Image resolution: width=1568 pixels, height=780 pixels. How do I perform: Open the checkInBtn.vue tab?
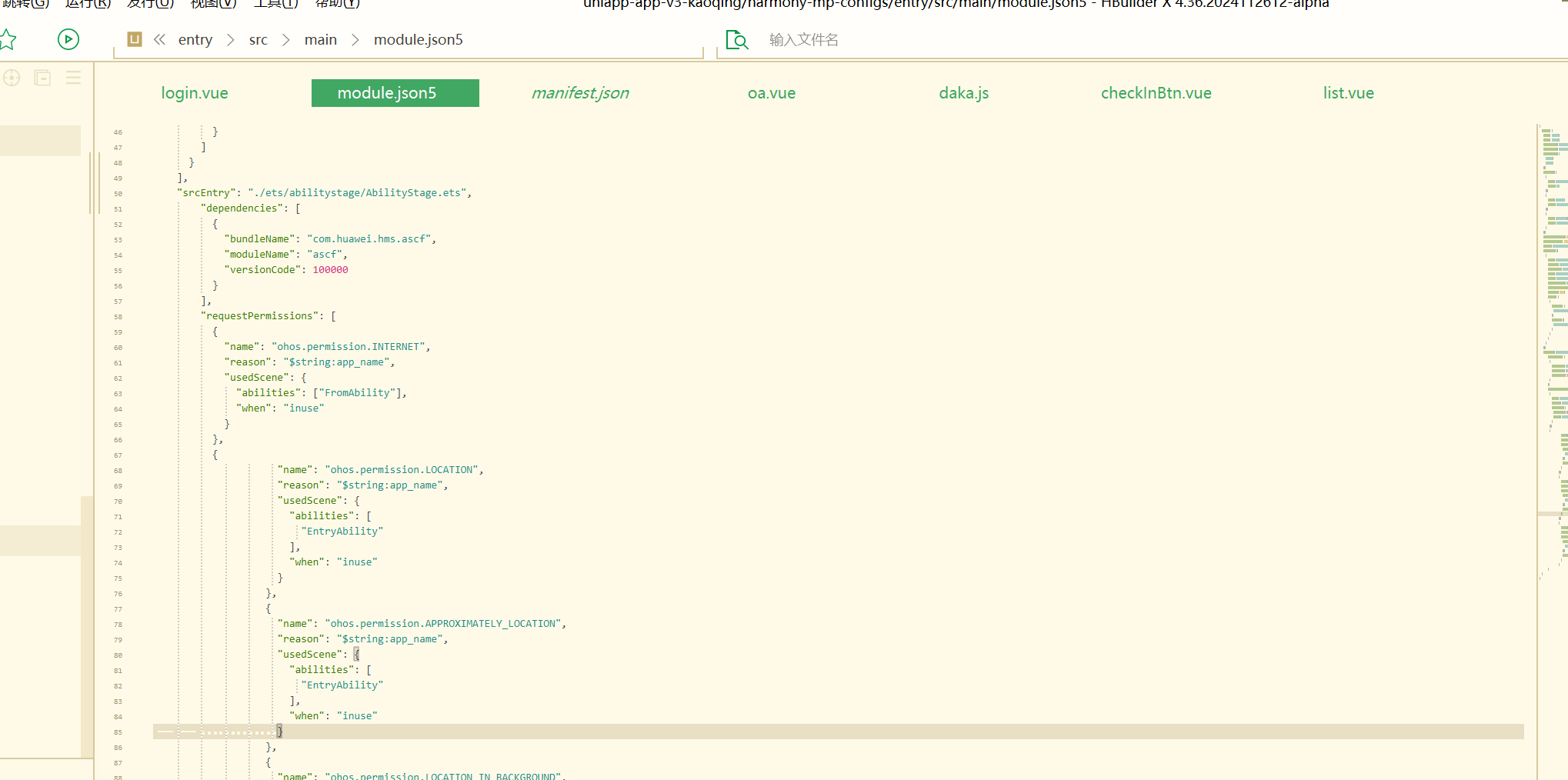[x=1156, y=93]
